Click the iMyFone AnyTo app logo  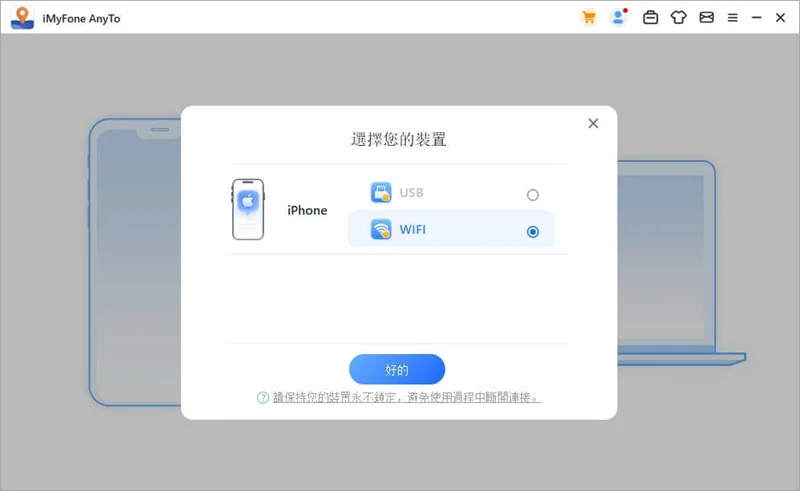[x=22, y=18]
